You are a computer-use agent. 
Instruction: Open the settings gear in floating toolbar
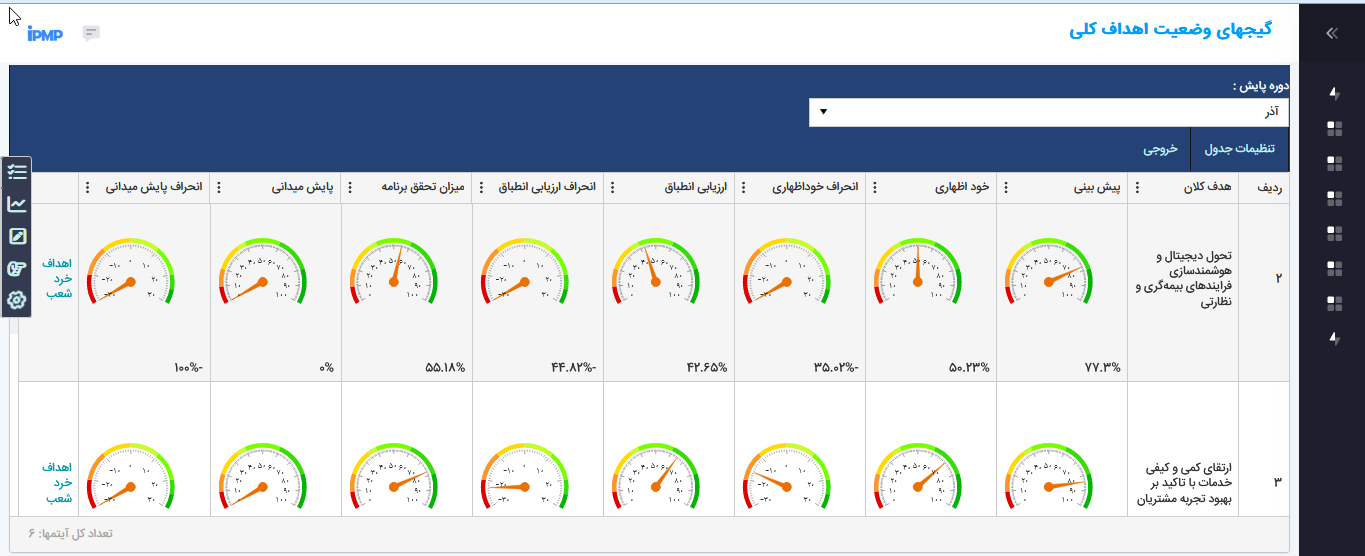(x=17, y=300)
